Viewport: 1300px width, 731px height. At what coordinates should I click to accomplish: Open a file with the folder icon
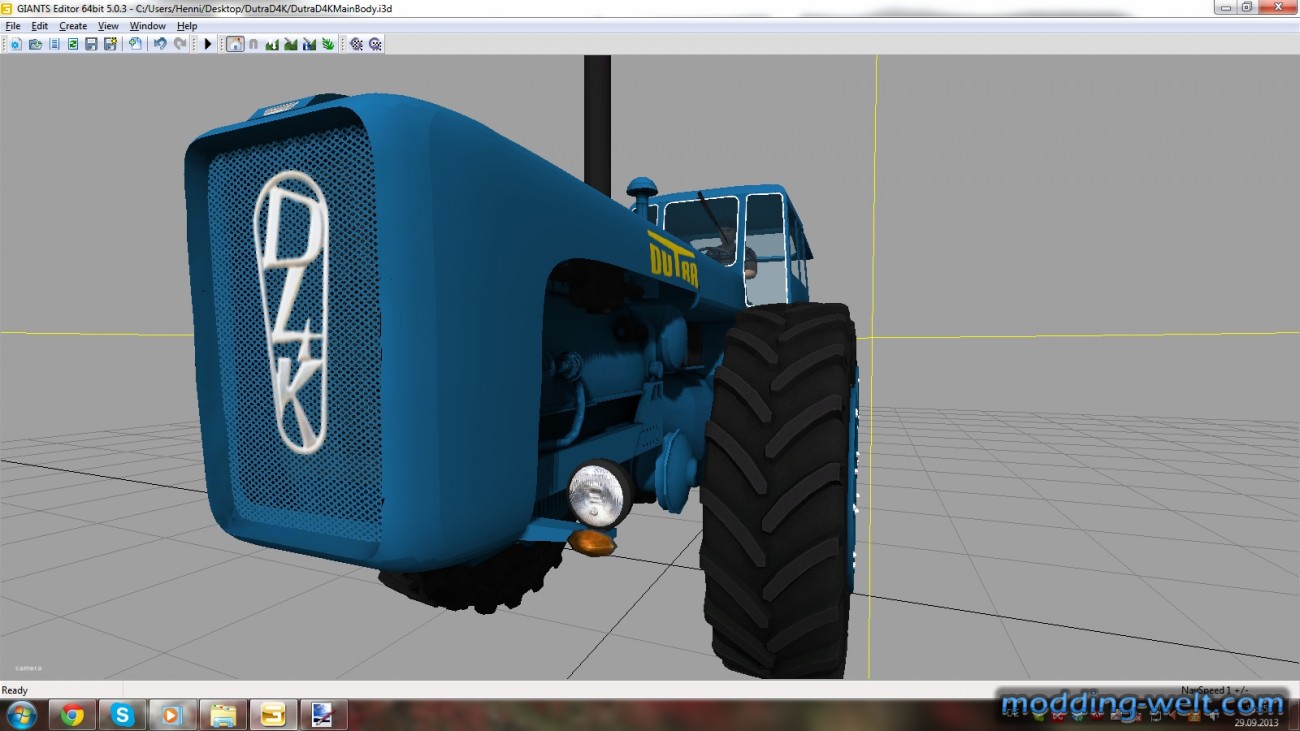(35, 44)
